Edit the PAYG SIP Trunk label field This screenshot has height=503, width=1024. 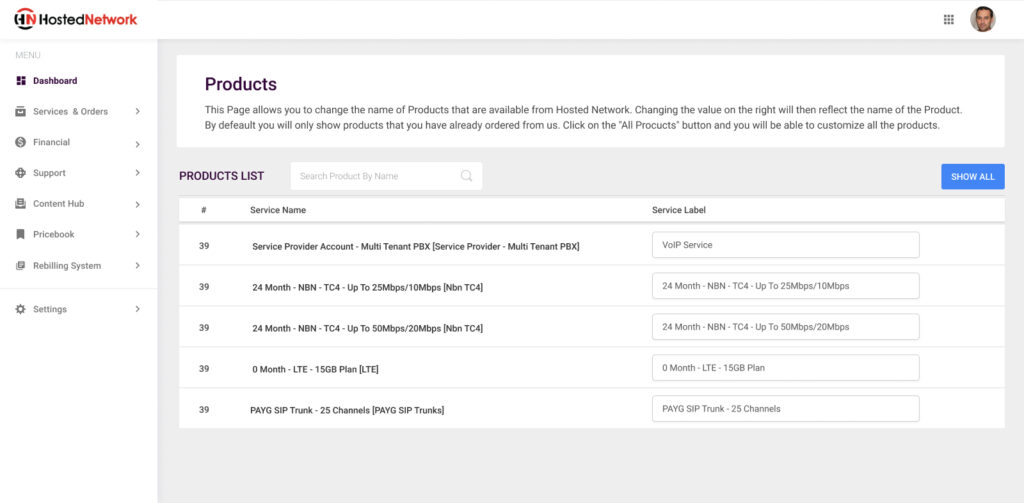[786, 409]
